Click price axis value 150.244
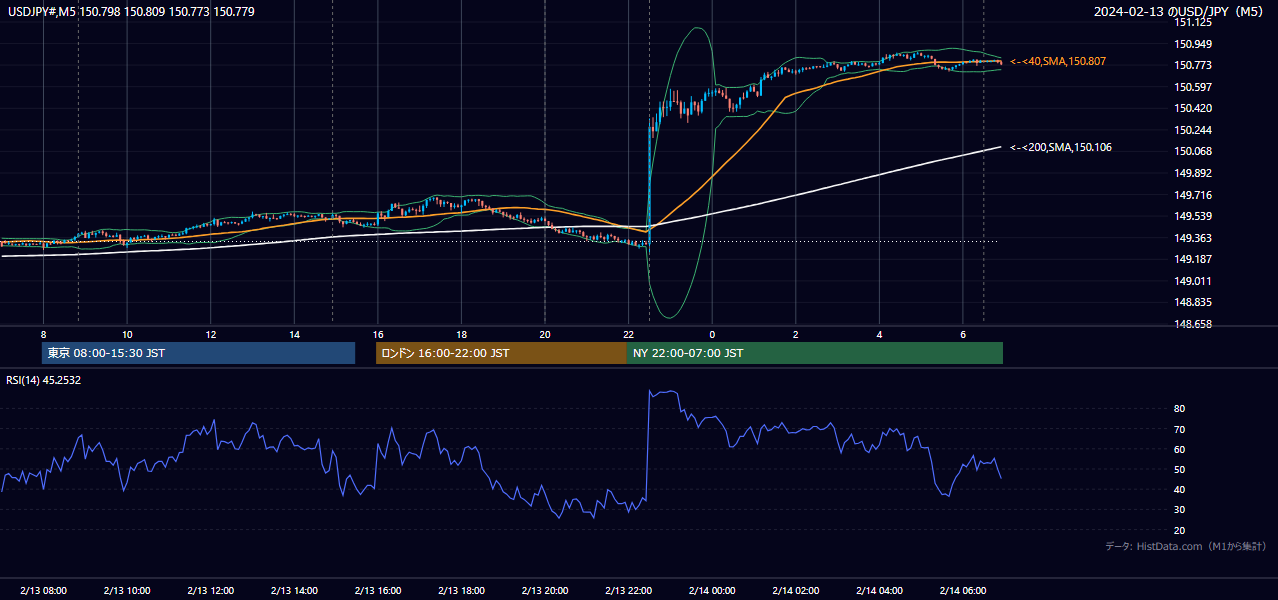 (1192, 130)
